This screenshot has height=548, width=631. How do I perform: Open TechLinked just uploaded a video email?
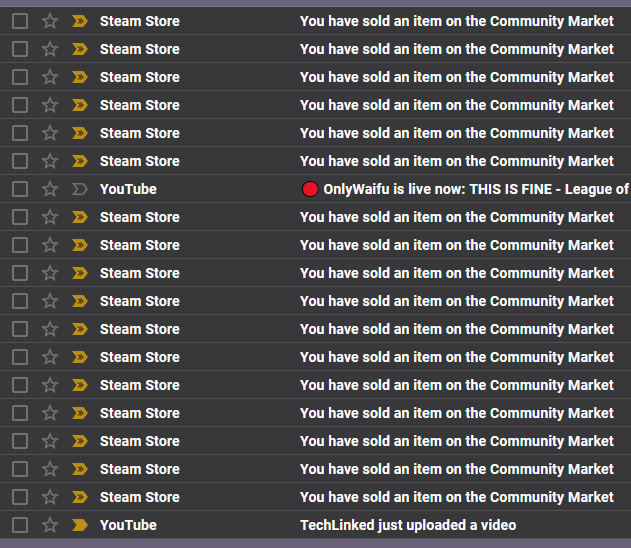tap(408, 525)
